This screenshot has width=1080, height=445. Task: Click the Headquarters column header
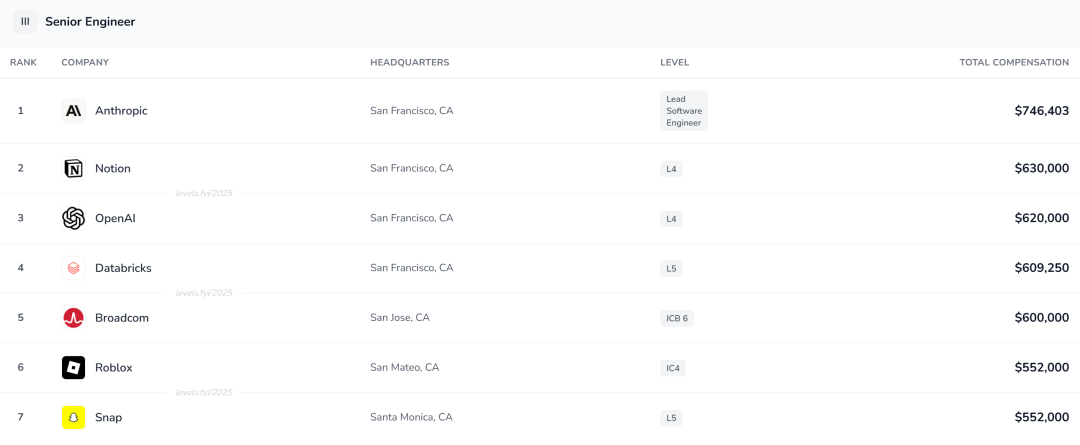(x=409, y=63)
